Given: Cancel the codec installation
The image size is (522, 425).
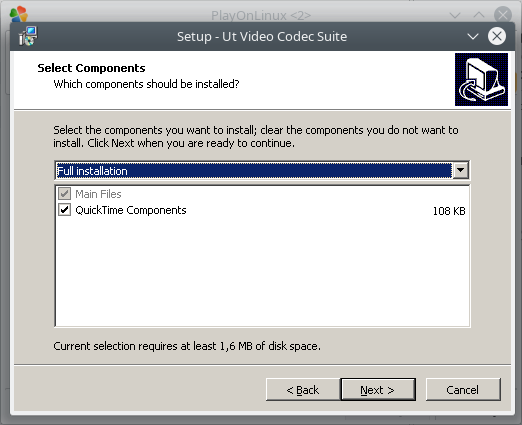Looking at the screenshot, I should tap(463, 389).
